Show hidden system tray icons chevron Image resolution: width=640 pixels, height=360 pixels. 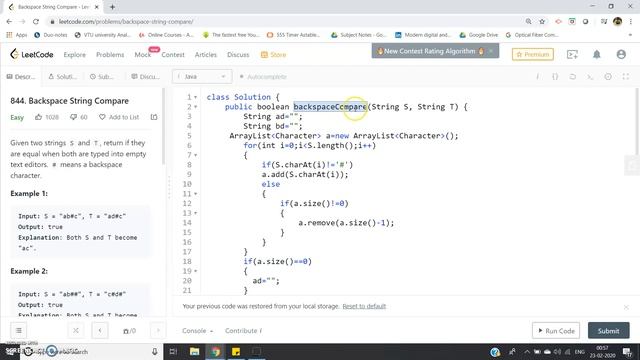click(x=527, y=351)
